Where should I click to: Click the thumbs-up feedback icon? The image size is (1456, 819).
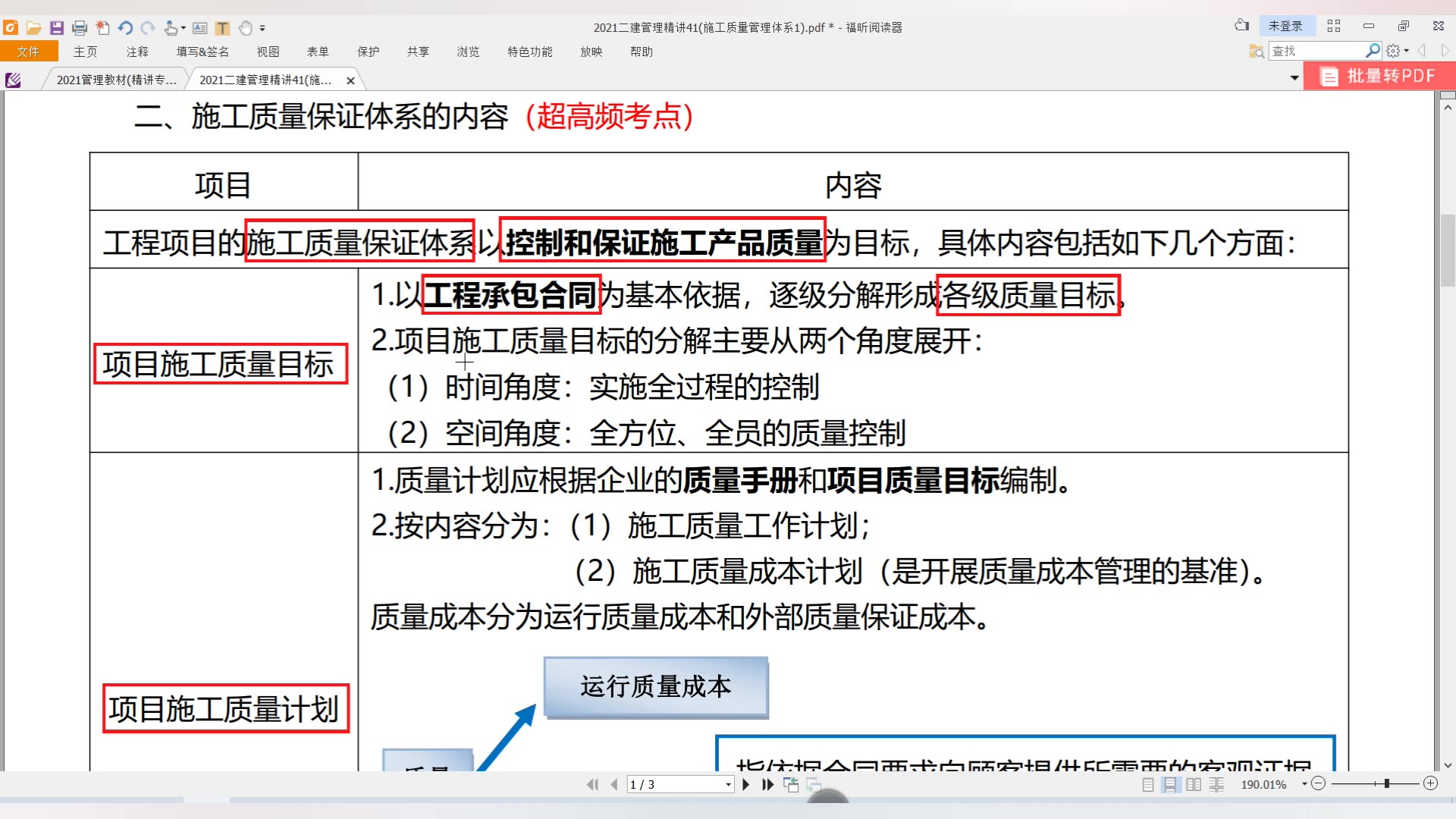point(1241,25)
